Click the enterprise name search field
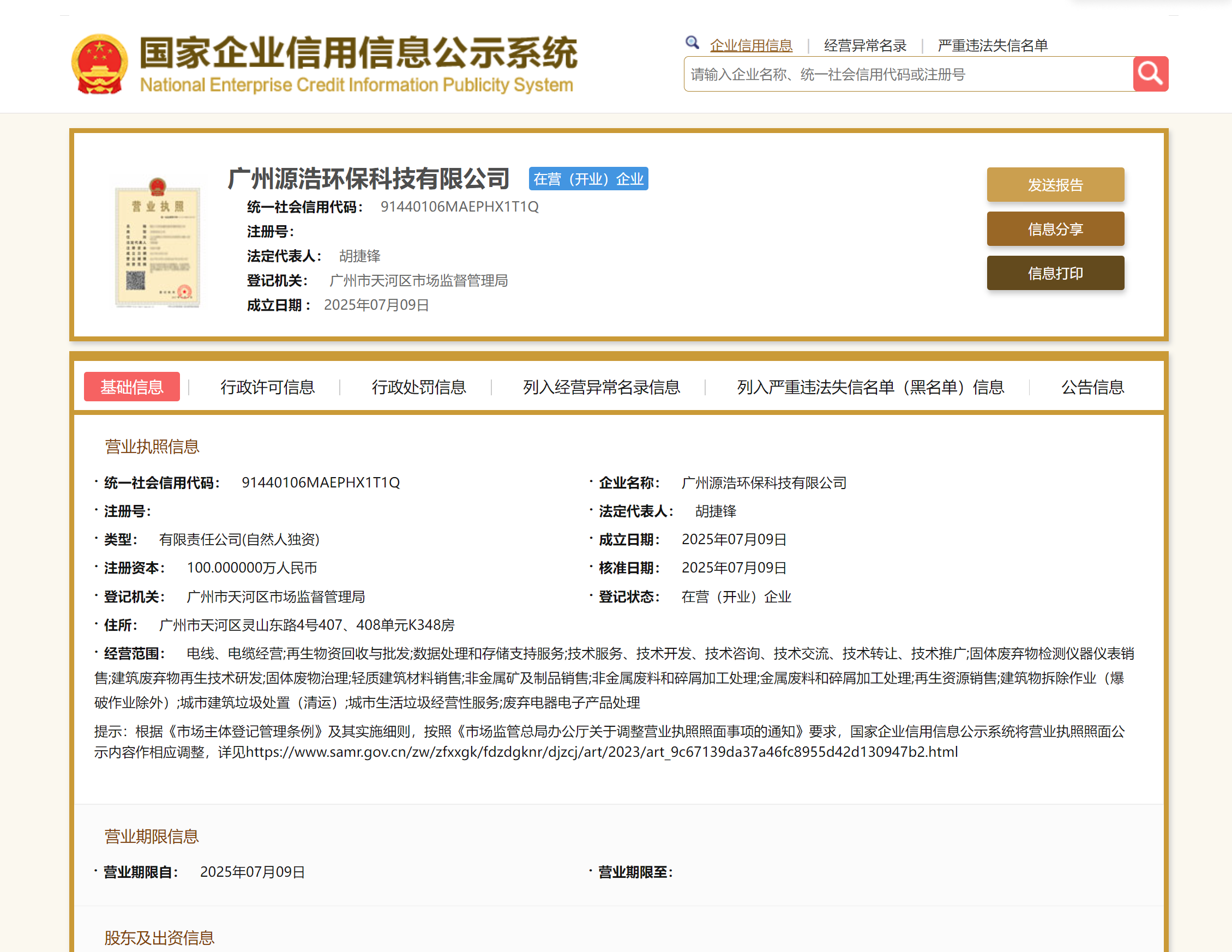1232x952 pixels. (907, 74)
